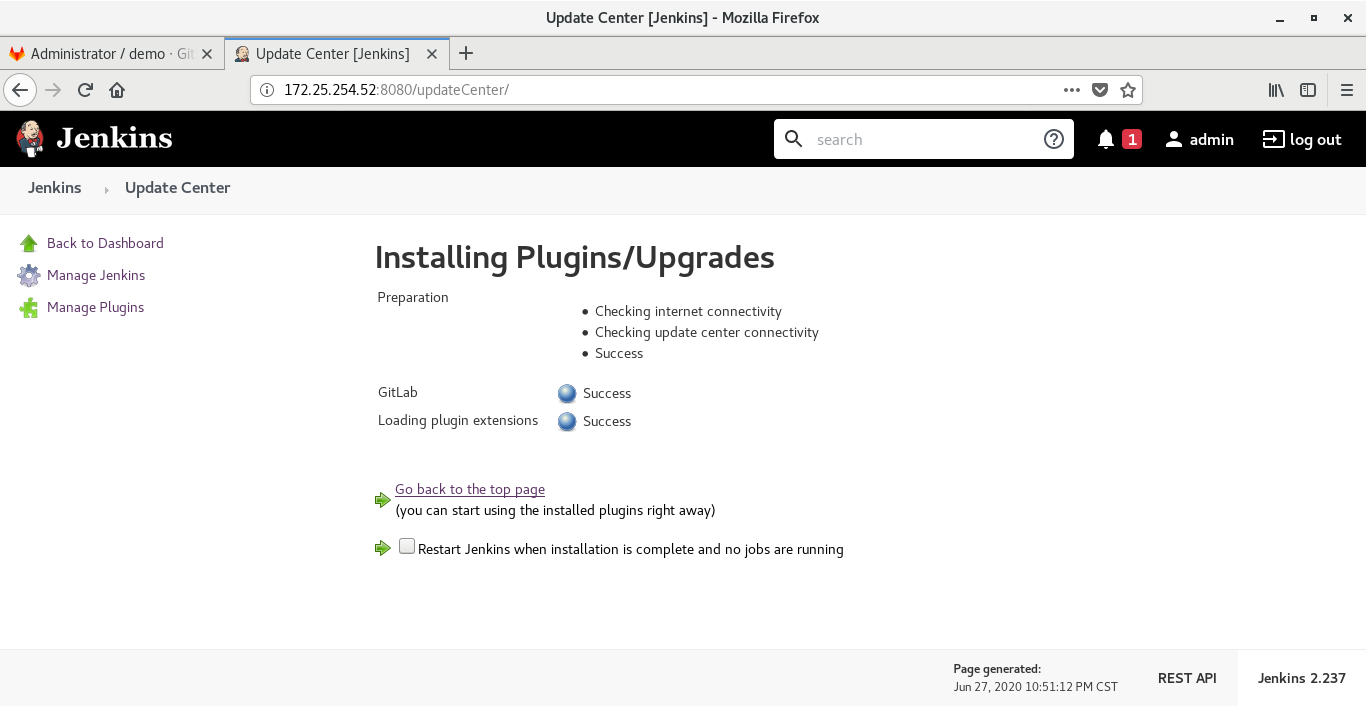Viewport: 1366px width, 706px height.
Task: Expand the Jenkins breadcrumb arrow menu
Action: click(x=106, y=189)
